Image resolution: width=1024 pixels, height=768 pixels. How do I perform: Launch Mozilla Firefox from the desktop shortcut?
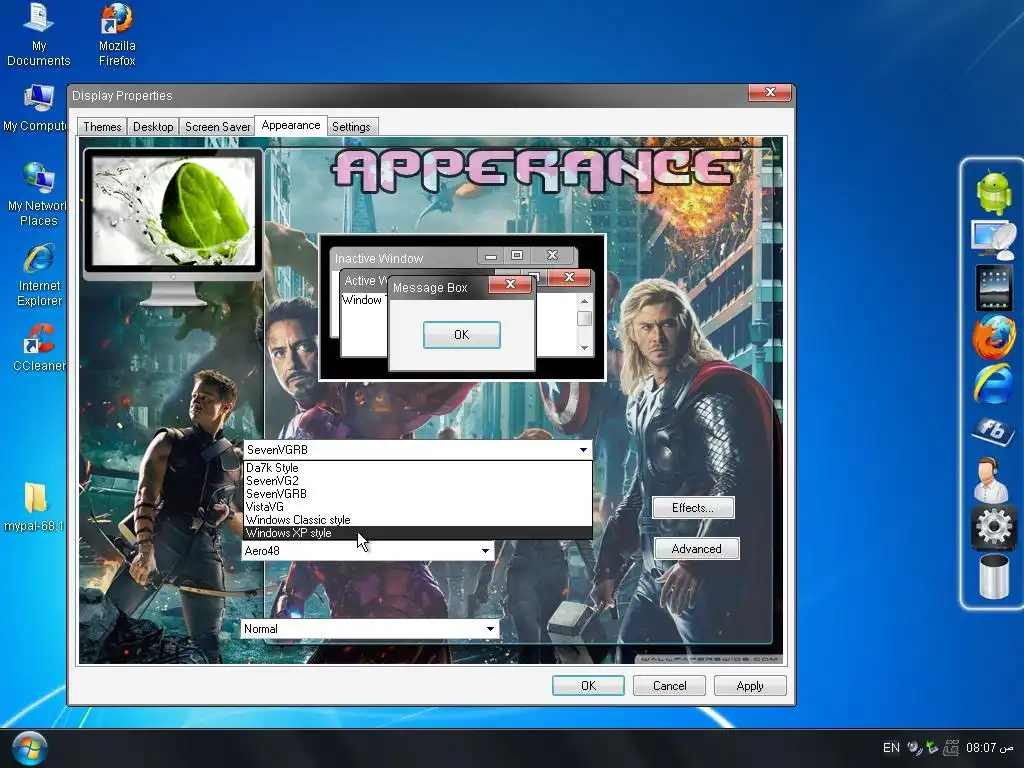pos(117,35)
